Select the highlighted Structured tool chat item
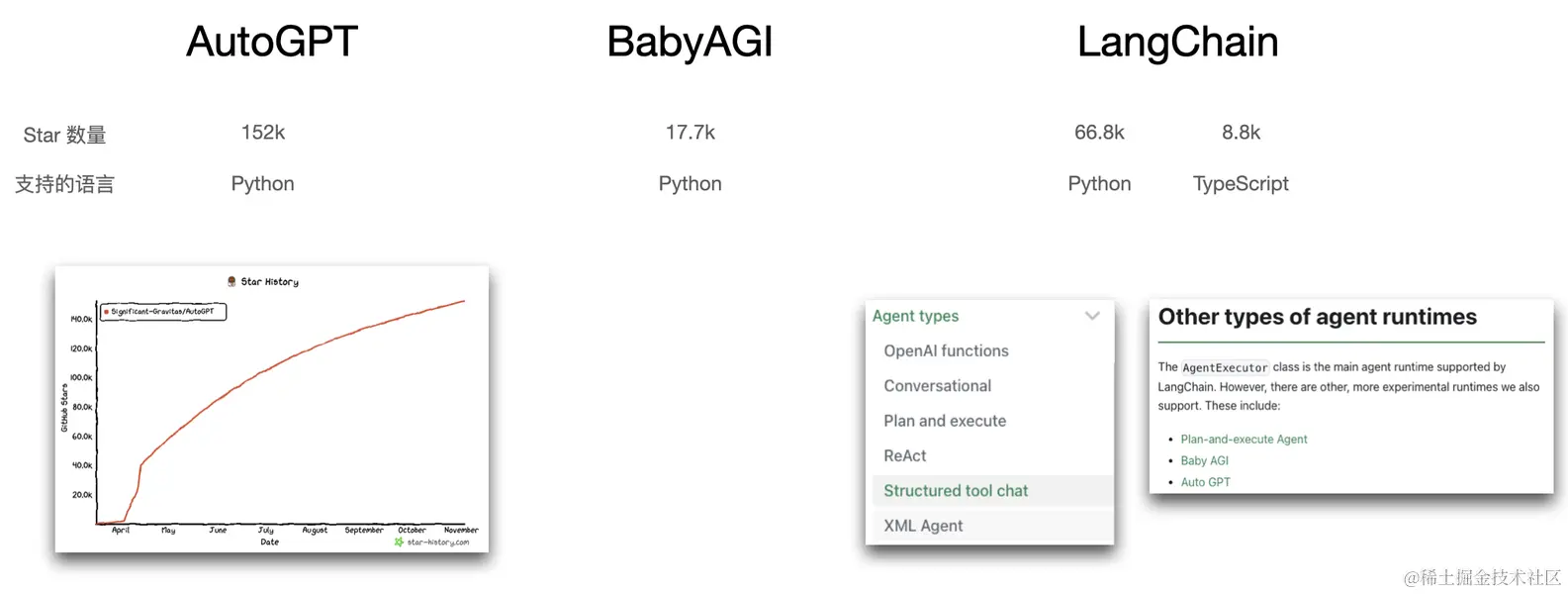The height and width of the screenshot is (594, 1568). pyautogui.click(x=956, y=491)
